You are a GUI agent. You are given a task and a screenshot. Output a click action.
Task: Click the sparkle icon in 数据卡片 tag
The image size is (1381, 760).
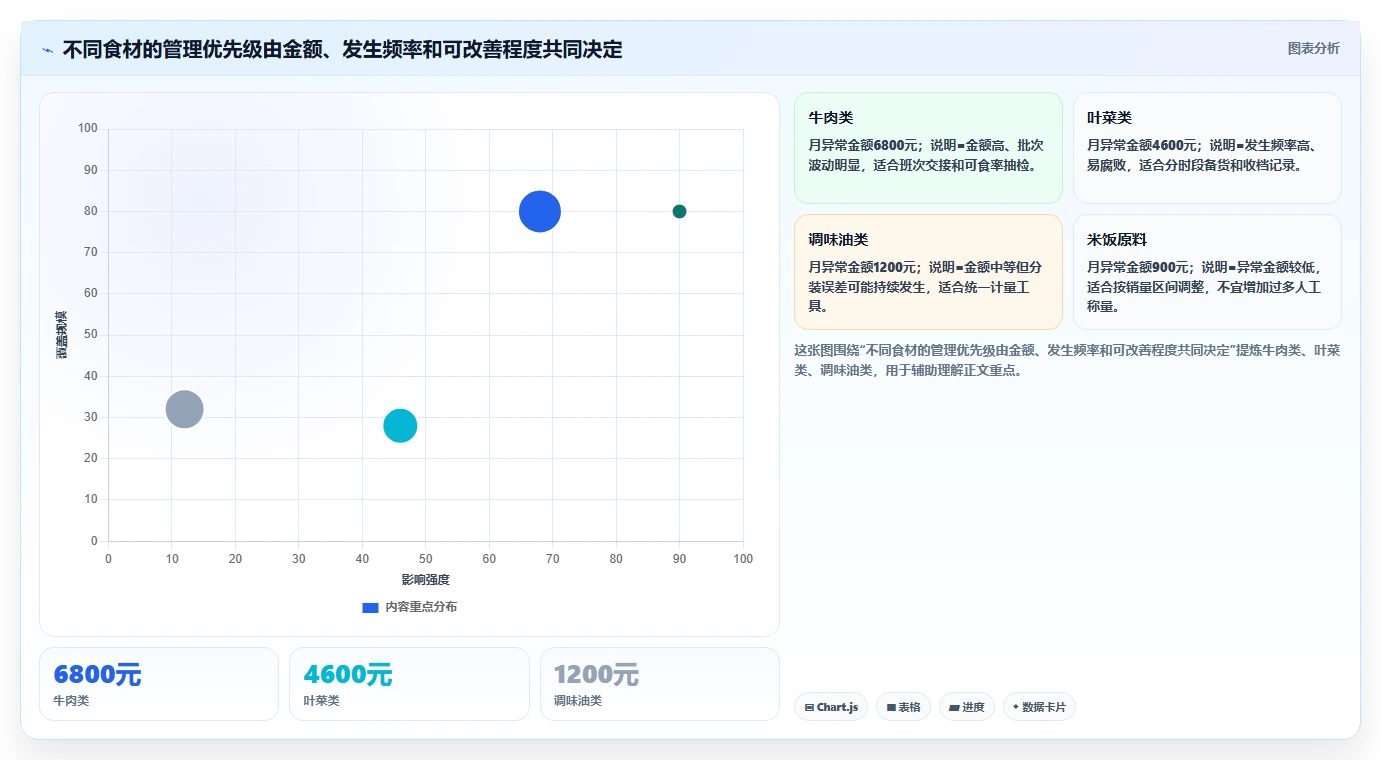(x=1016, y=707)
